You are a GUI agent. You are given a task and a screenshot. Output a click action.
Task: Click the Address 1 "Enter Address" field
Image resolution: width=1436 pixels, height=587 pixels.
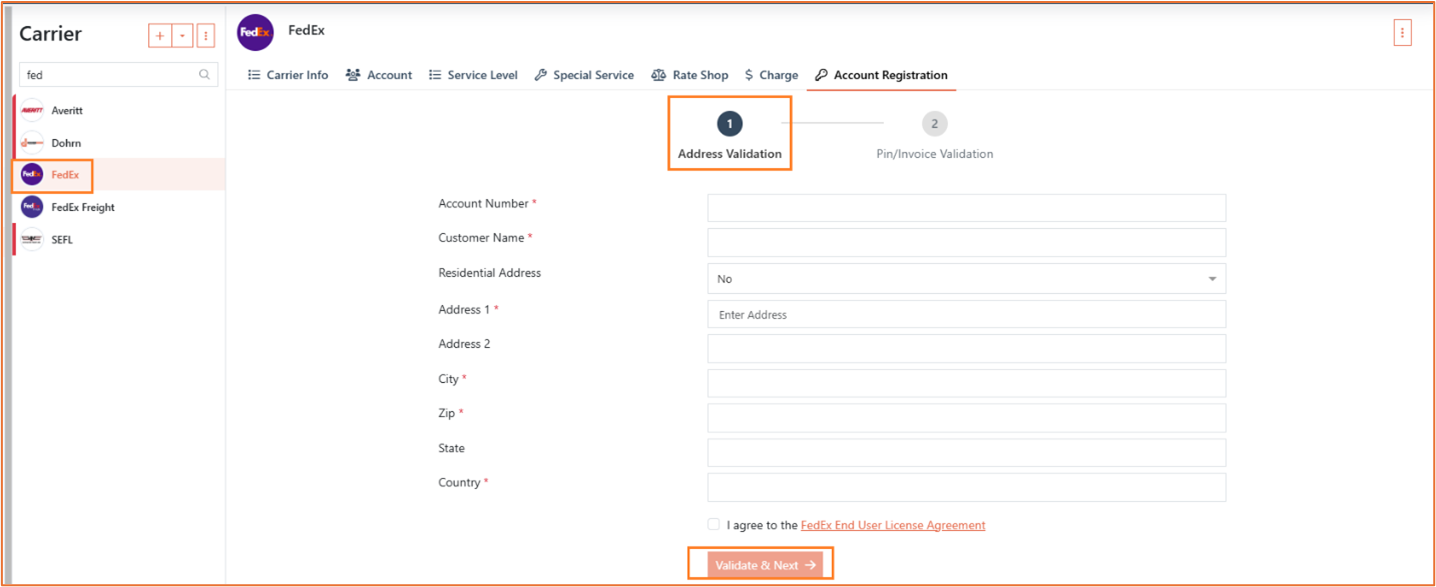tap(966, 314)
